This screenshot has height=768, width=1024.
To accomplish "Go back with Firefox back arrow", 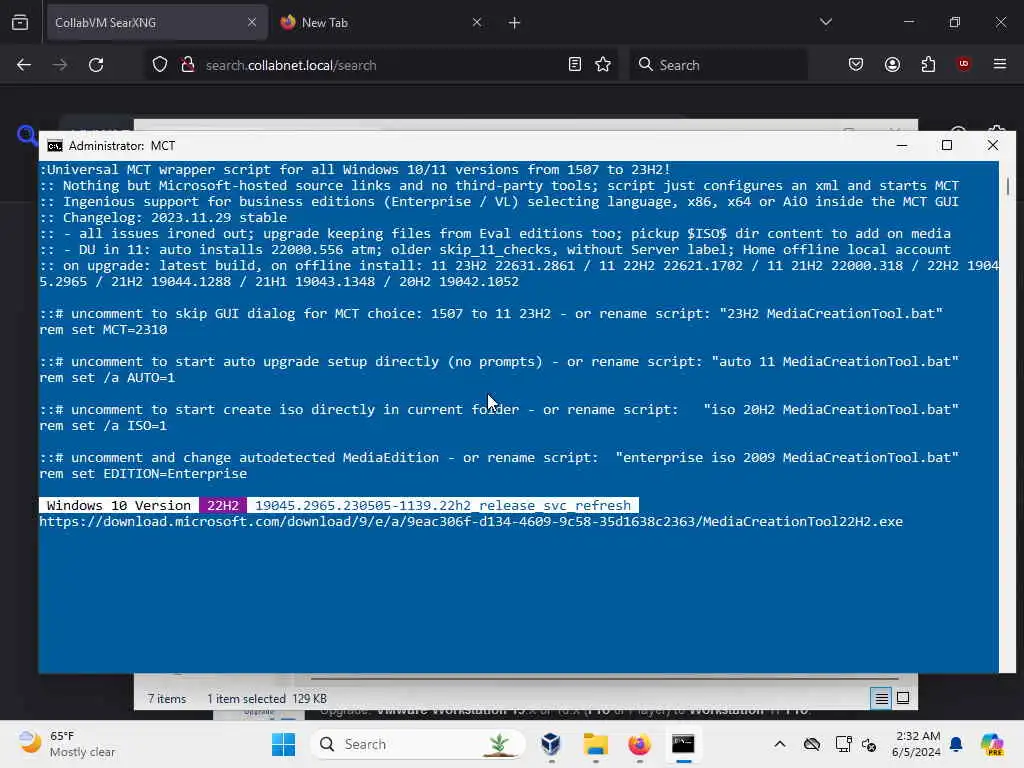I will point(24,65).
